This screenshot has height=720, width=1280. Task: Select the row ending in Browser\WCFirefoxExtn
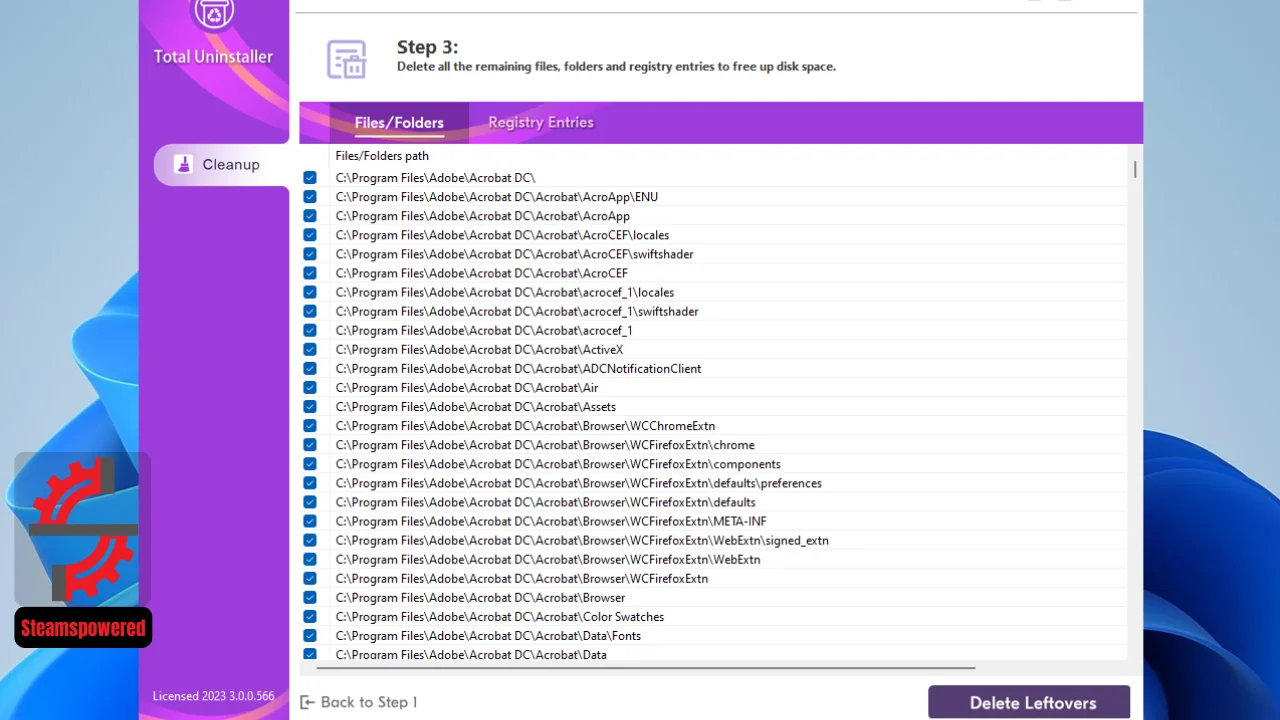tap(714, 578)
